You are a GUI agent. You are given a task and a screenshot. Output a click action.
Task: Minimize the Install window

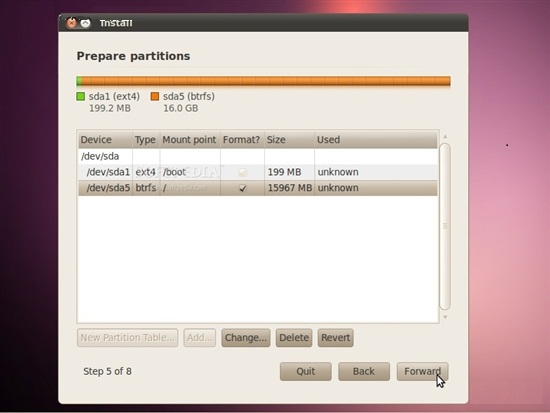point(85,23)
